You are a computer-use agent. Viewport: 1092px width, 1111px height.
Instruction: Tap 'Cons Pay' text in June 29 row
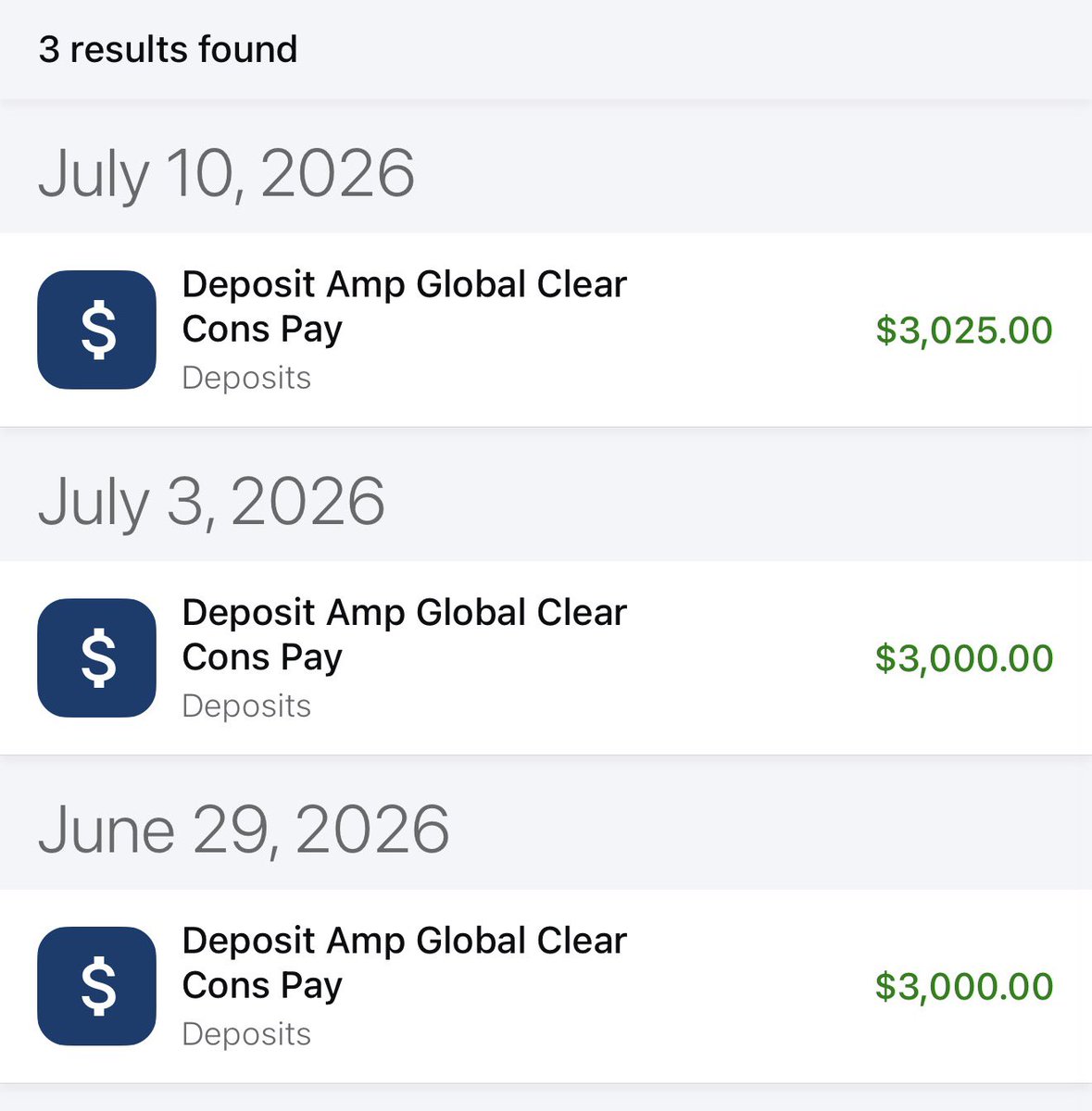(x=262, y=985)
